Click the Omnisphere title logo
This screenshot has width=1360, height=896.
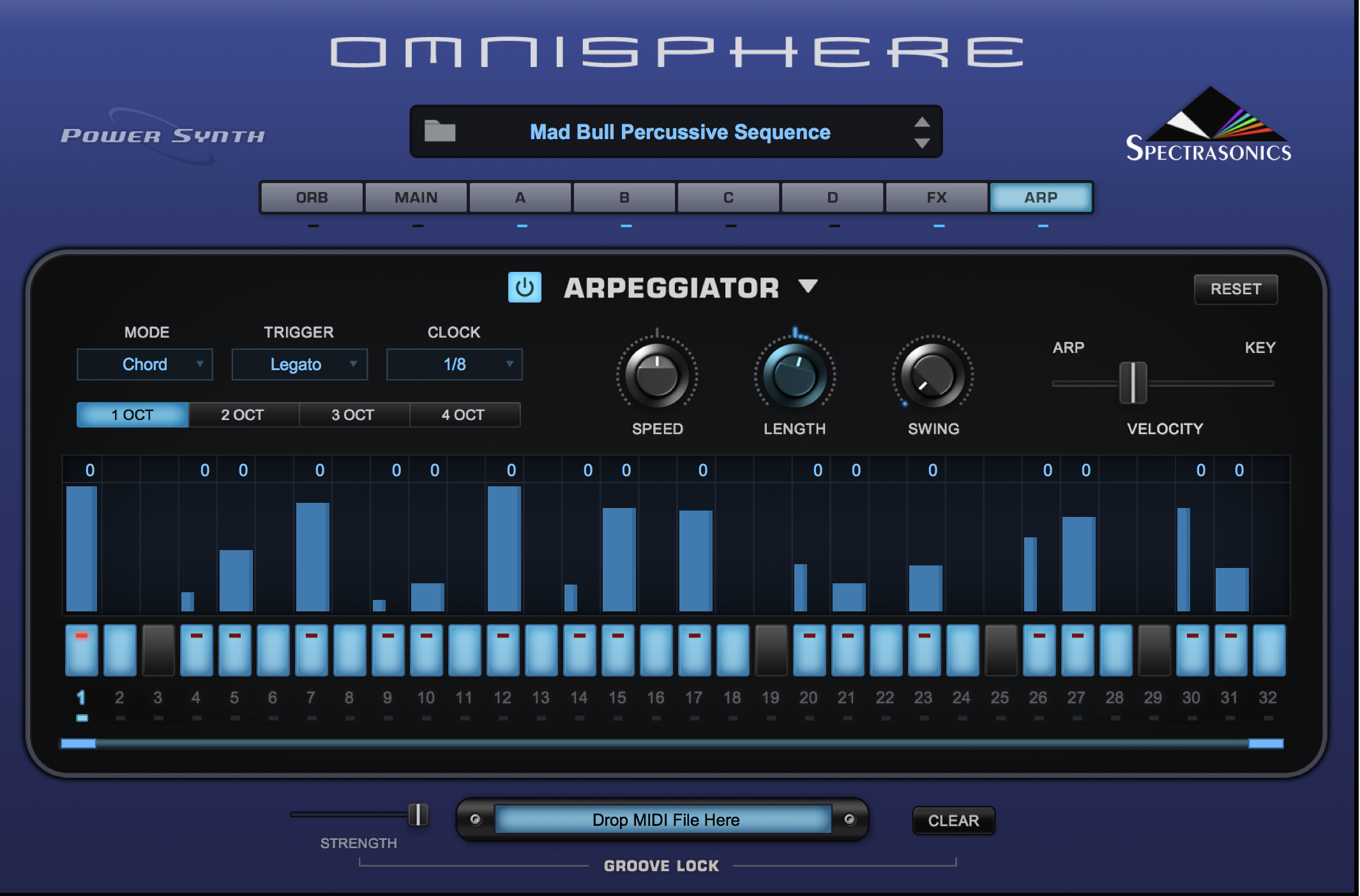point(677,52)
